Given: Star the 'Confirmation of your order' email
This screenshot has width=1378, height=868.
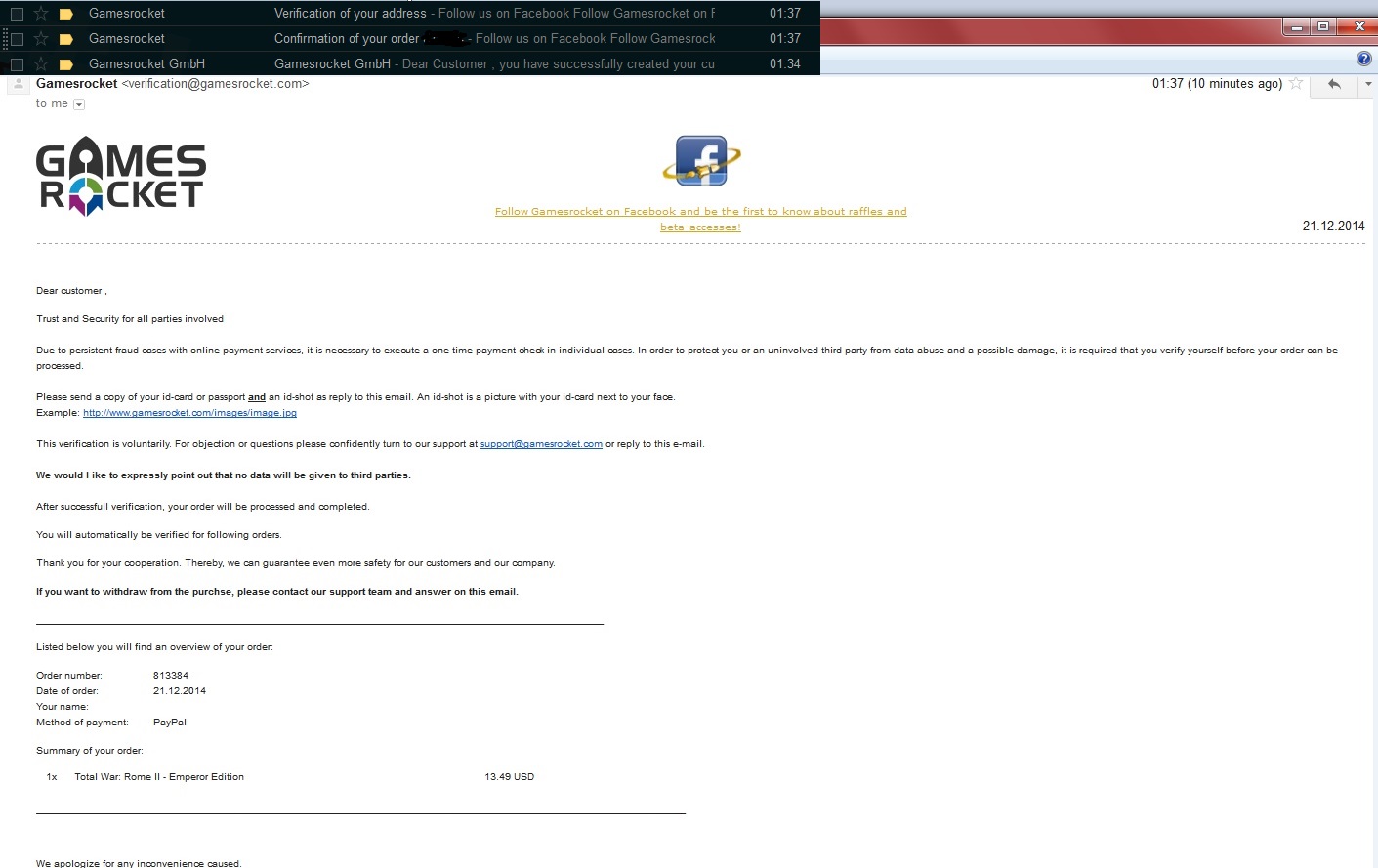Looking at the screenshot, I should [41, 39].
